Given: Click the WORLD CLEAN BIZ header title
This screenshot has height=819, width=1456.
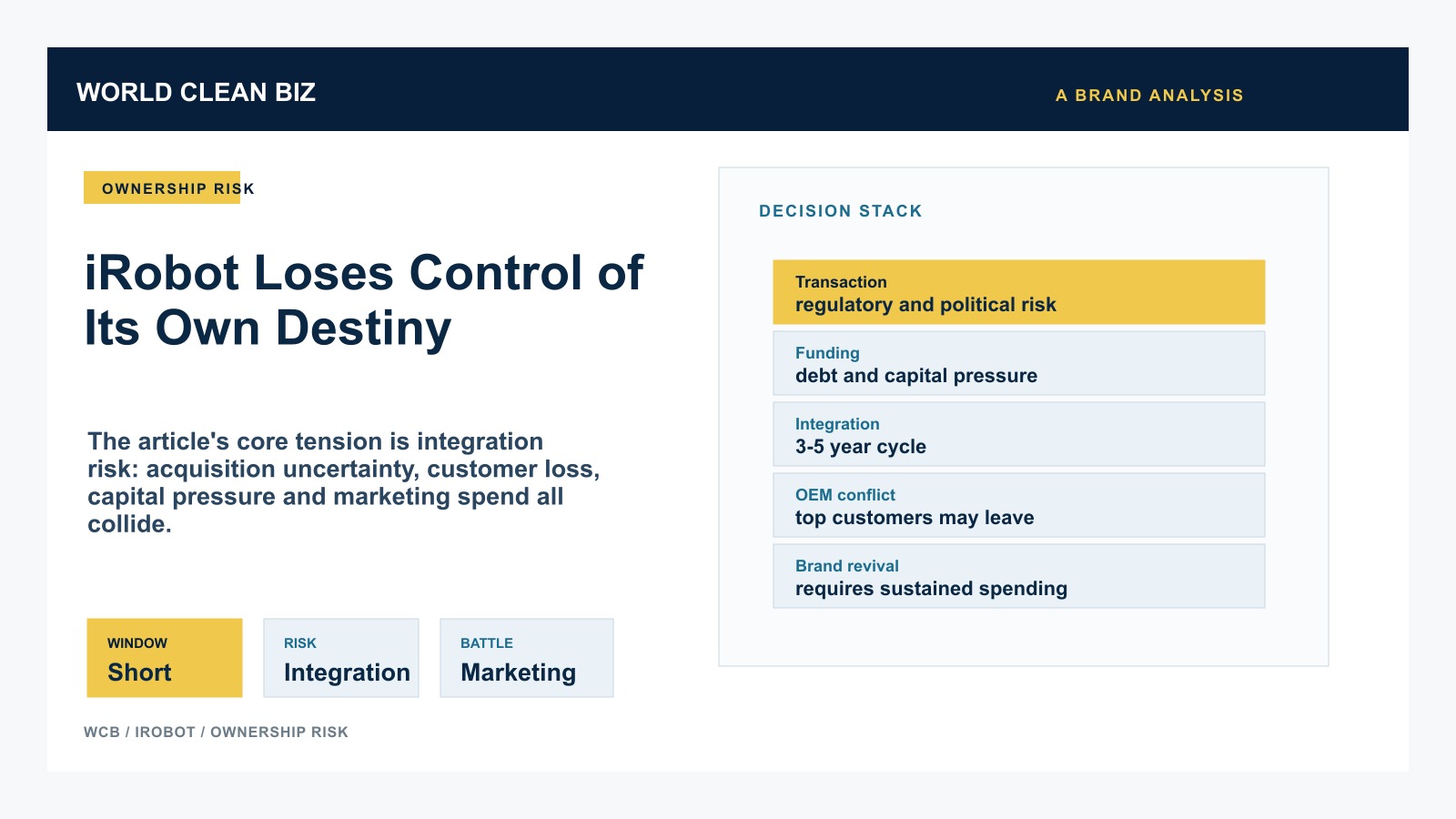Looking at the screenshot, I should click(x=196, y=93).
